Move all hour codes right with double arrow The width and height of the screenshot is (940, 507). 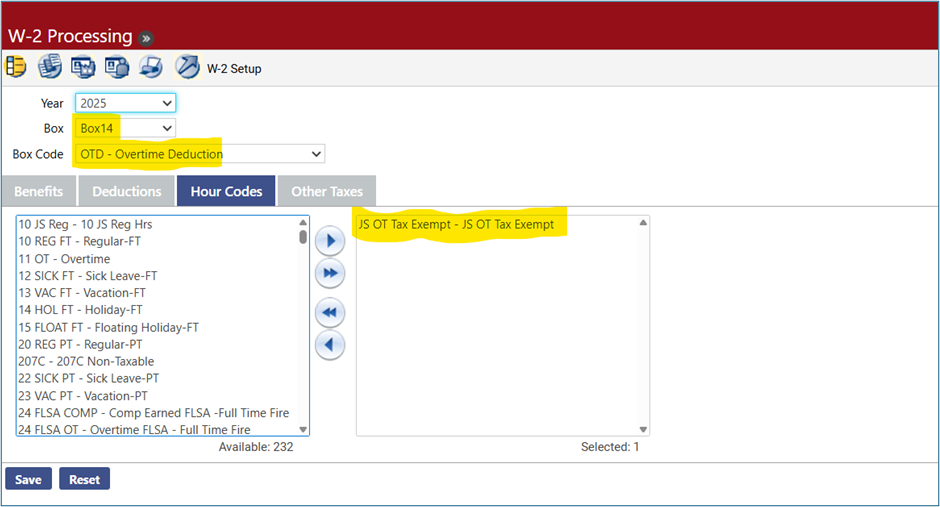click(330, 273)
